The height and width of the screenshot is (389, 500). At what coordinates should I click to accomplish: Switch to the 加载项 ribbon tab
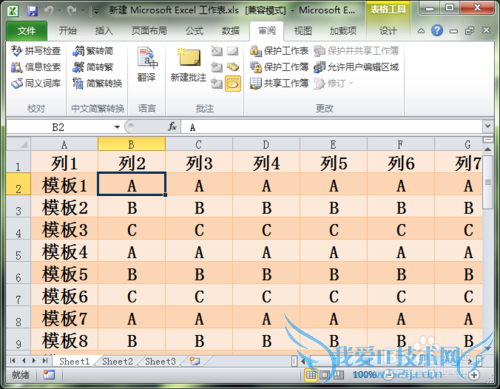(343, 31)
